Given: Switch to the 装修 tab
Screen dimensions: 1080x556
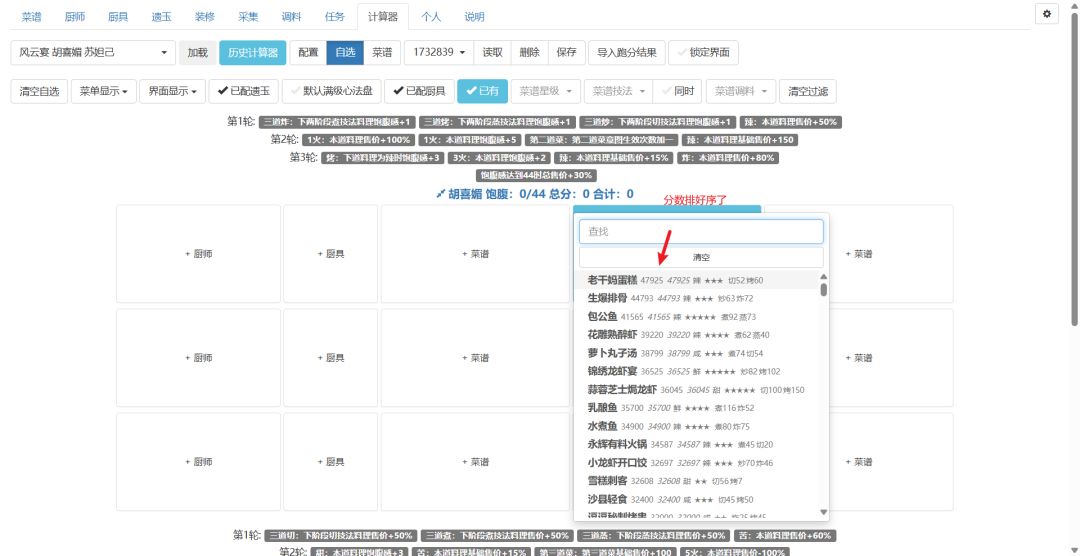Looking at the screenshot, I should 205,17.
